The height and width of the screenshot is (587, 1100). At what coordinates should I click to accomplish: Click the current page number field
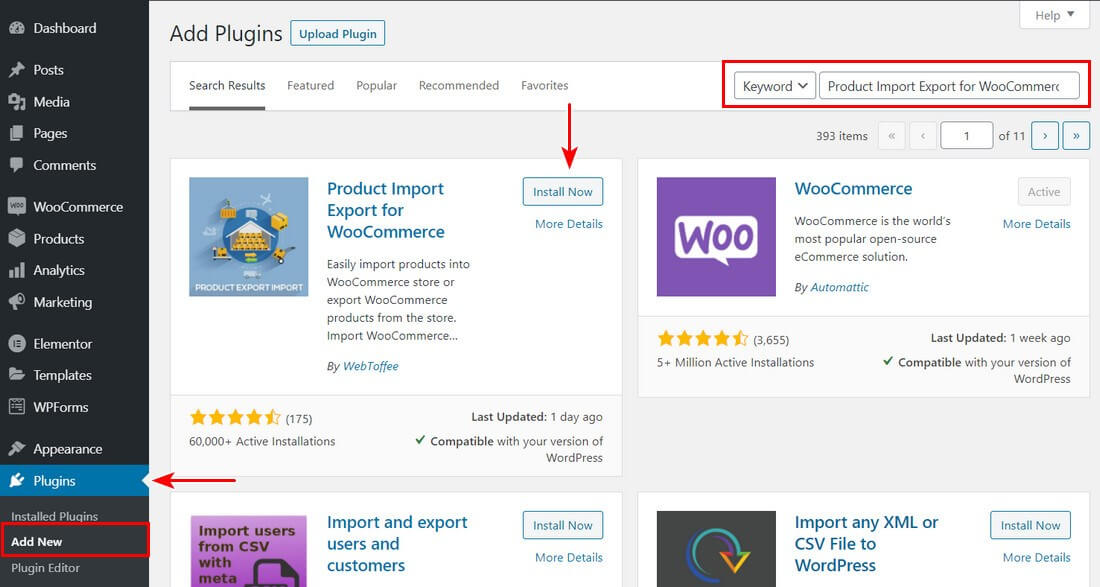pyautogui.click(x=966, y=136)
